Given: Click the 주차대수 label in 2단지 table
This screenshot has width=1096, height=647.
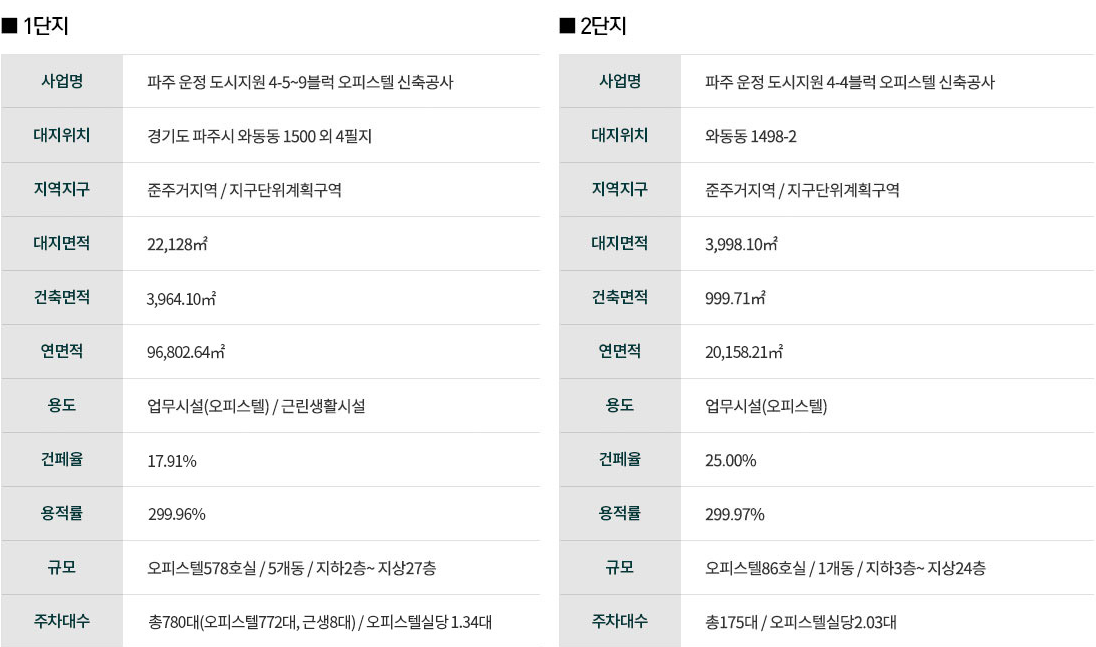Looking at the screenshot, I should 619,620.
